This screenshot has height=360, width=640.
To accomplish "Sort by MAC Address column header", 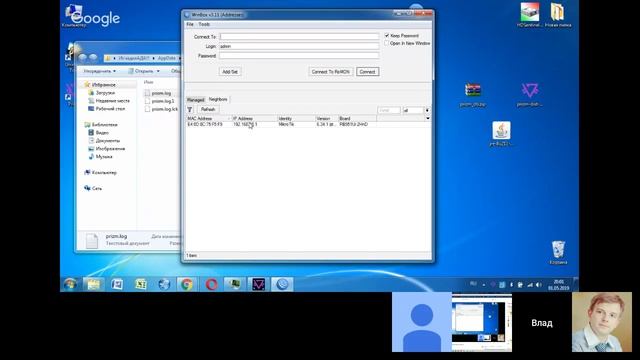I will coord(209,118).
